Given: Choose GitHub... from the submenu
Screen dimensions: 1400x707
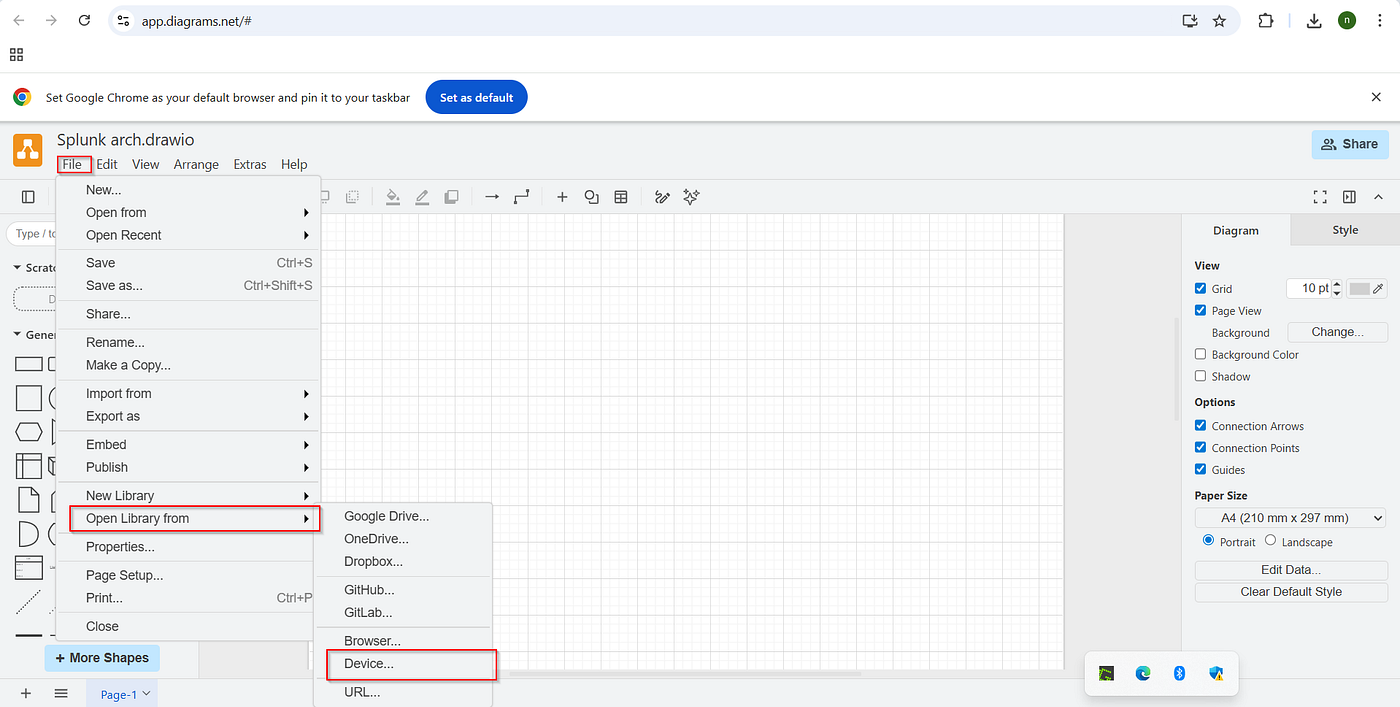Looking at the screenshot, I should [x=403, y=590].
